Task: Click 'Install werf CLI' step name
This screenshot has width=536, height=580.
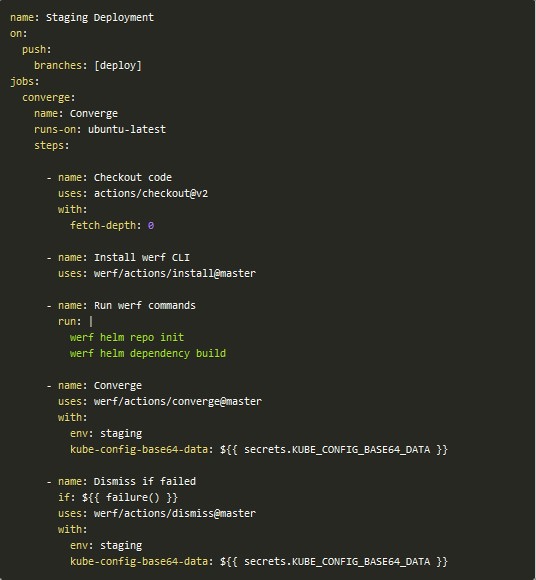Action: (x=141, y=257)
